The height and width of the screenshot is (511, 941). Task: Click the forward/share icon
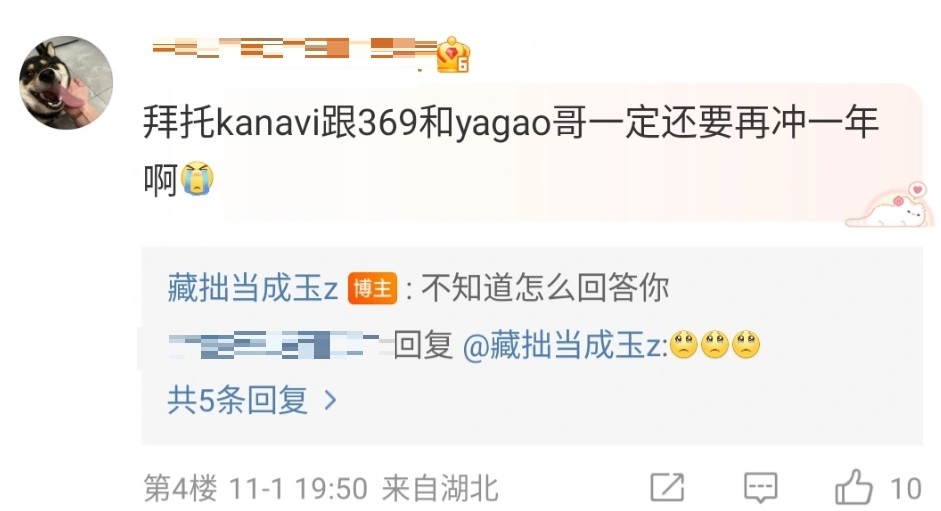pyautogui.click(x=667, y=487)
